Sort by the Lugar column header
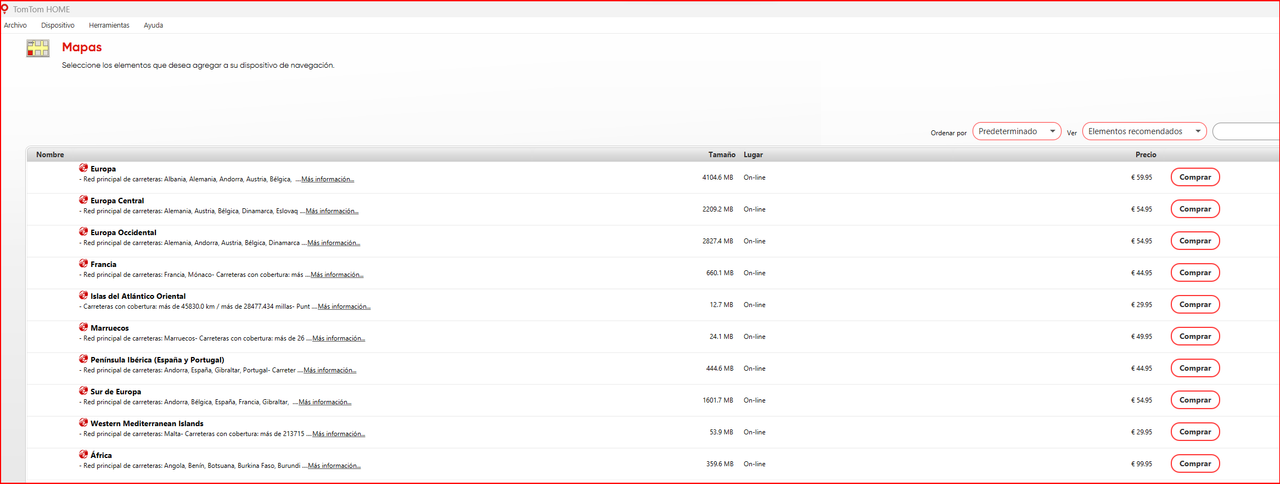Screen dimensions: 1280x484 (753, 155)
